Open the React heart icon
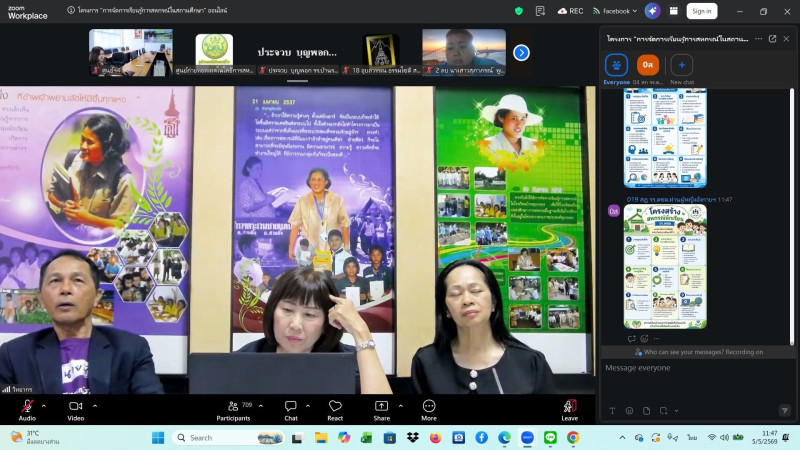The width and height of the screenshot is (800, 450). pyautogui.click(x=335, y=410)
